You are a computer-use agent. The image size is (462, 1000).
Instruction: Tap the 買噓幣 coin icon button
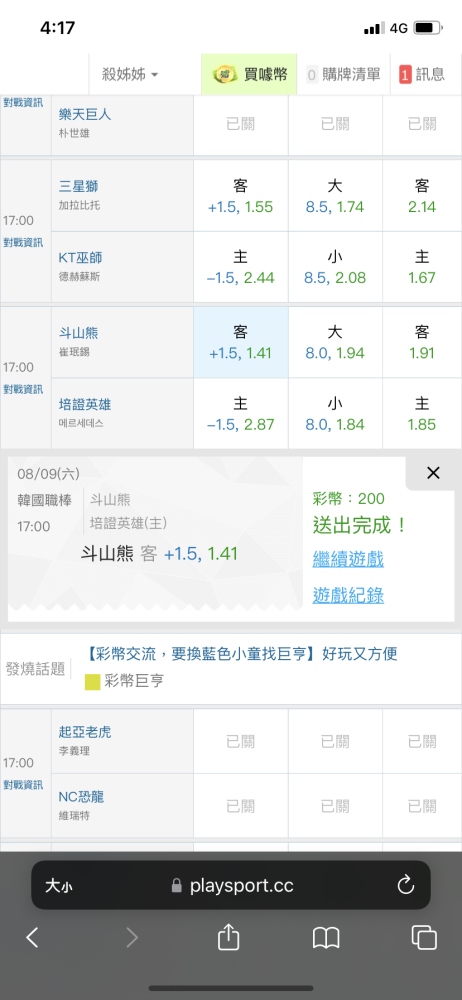coord(249,74)
